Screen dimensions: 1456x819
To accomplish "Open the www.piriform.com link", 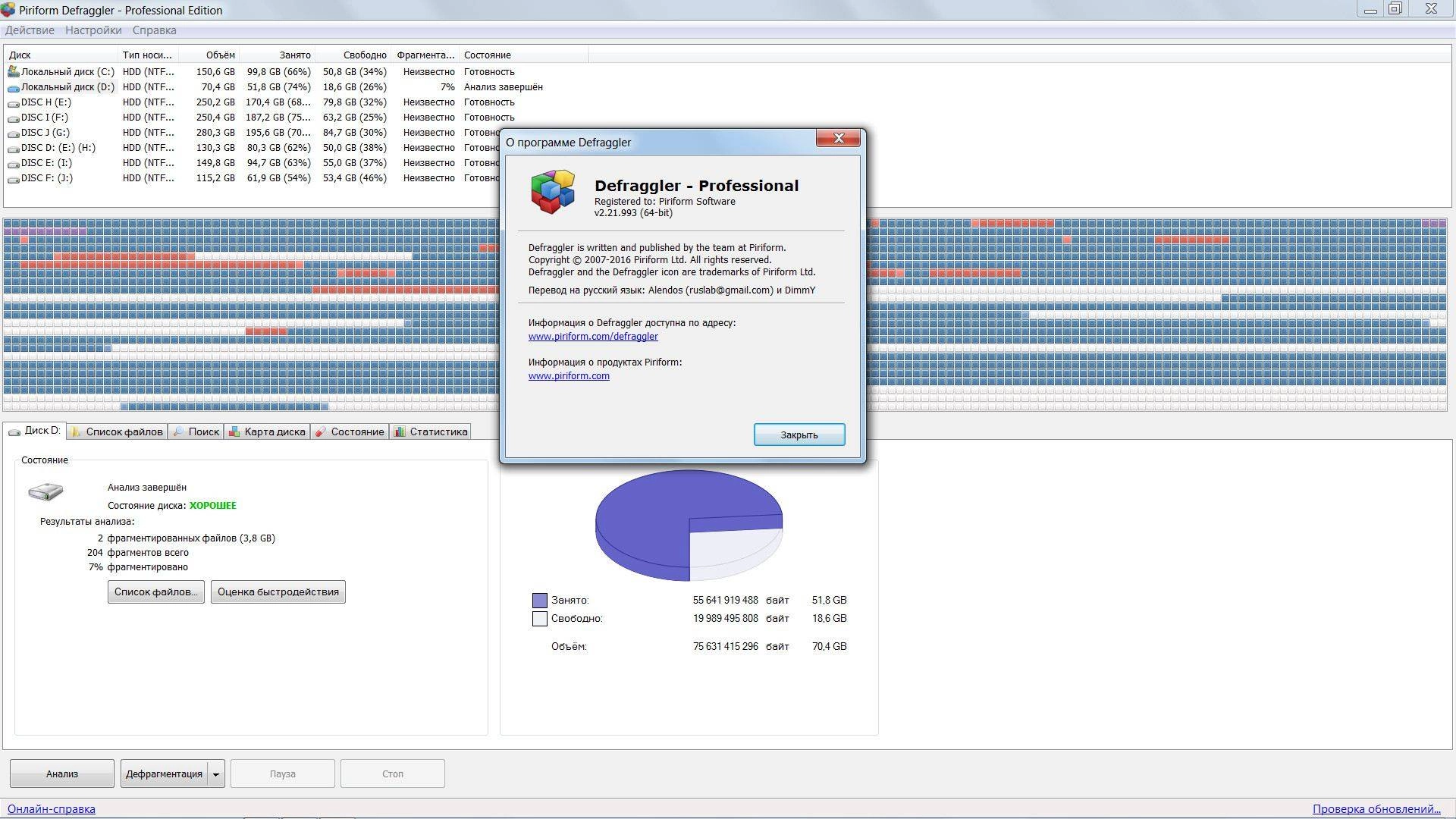I will [x=569, y=376].
